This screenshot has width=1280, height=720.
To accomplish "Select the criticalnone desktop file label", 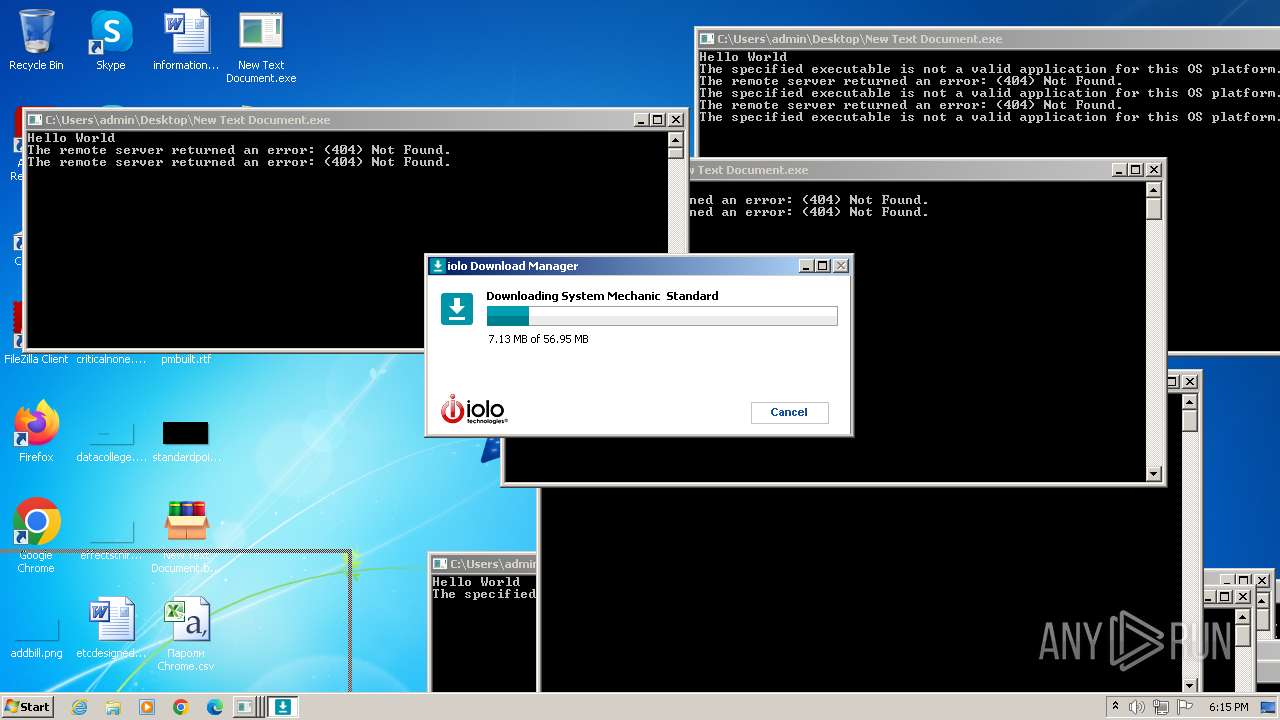I will pos(111,359).
